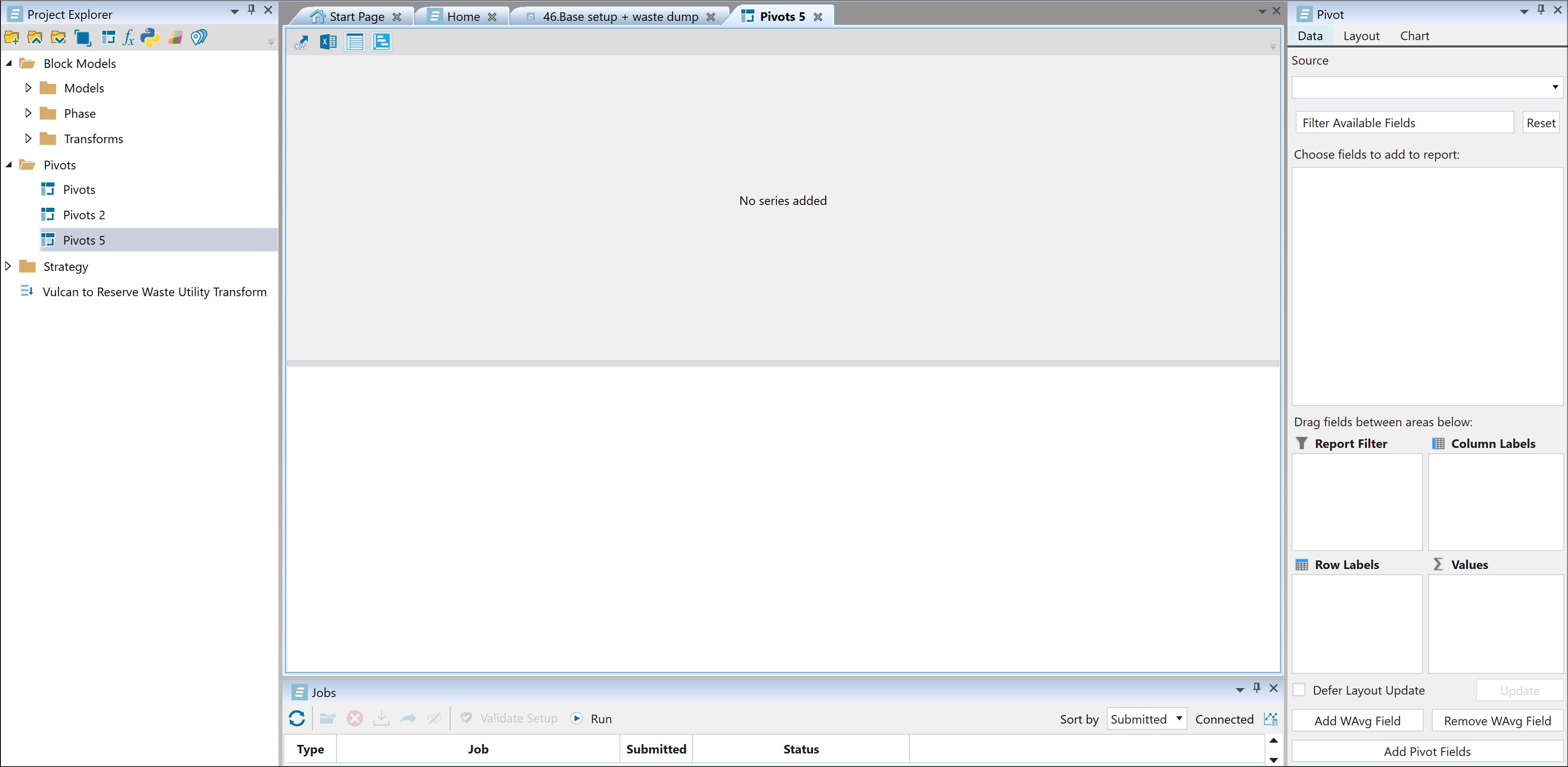
Task: Pin the Pivot panel
Action: click(1541, 10)
